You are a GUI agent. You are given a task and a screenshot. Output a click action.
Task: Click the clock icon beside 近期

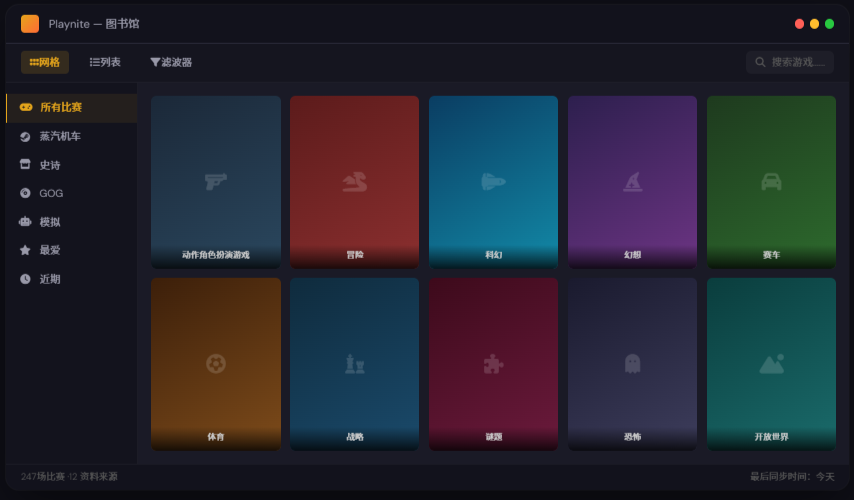[x=25, y=279]
